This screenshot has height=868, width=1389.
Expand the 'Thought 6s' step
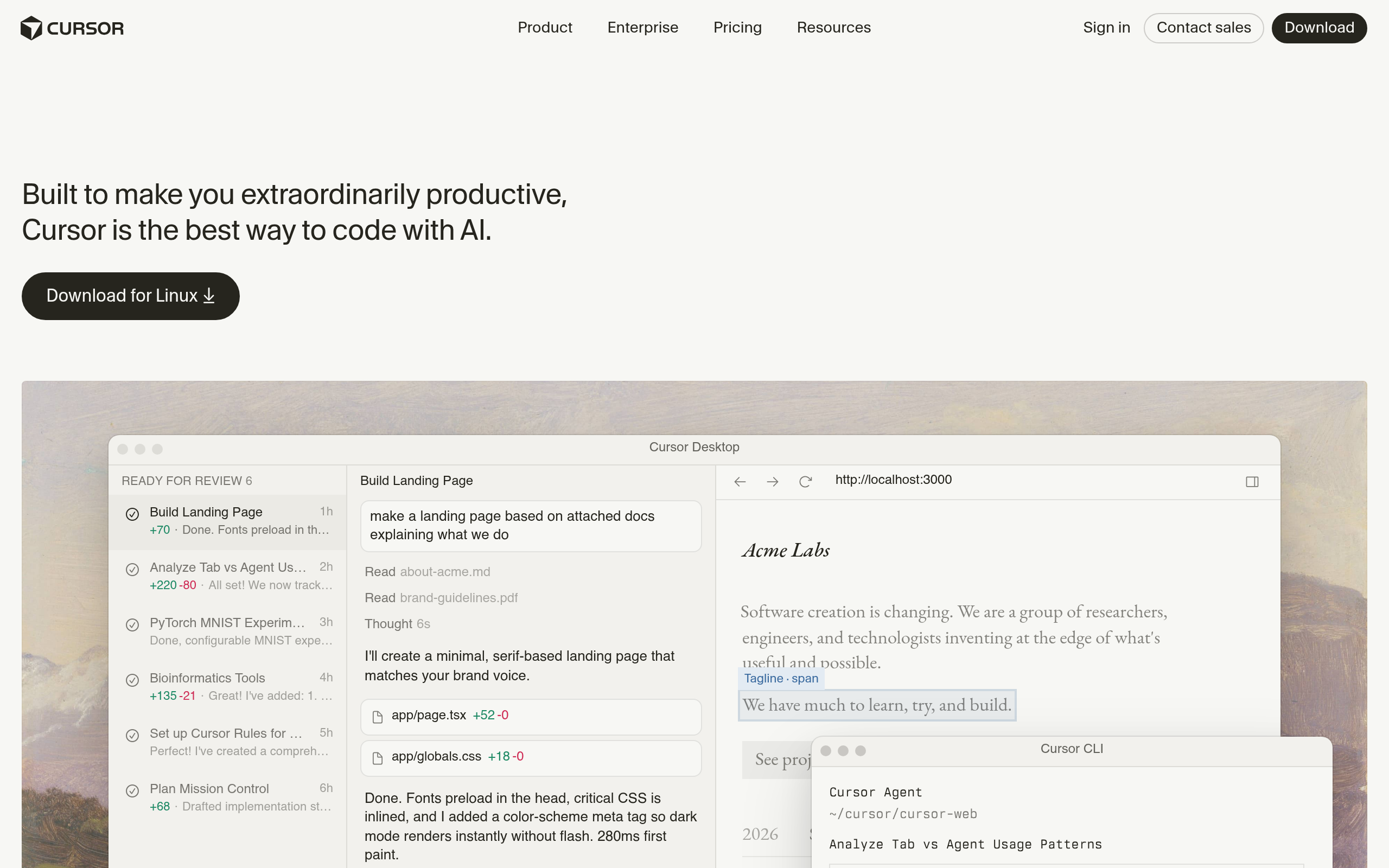tap(397, 624)
